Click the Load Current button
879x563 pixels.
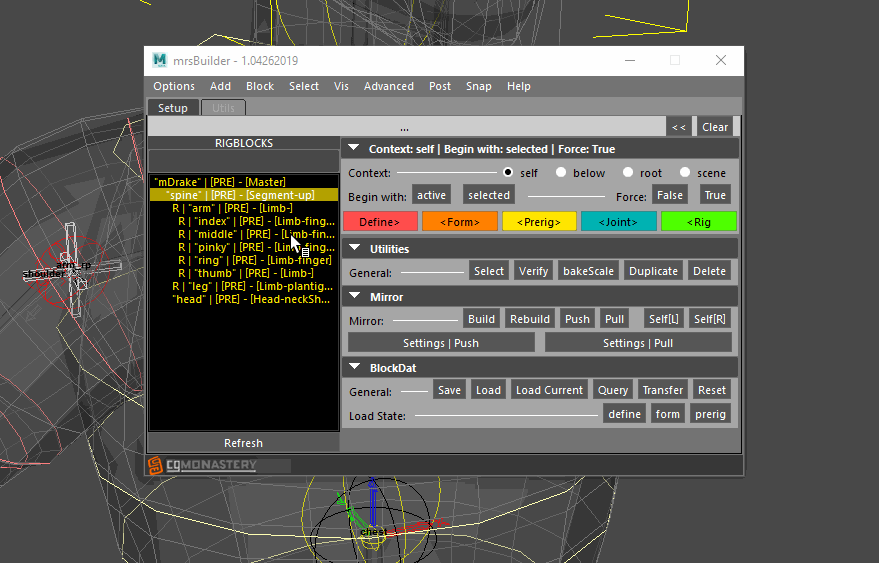(x=549, y=390)
